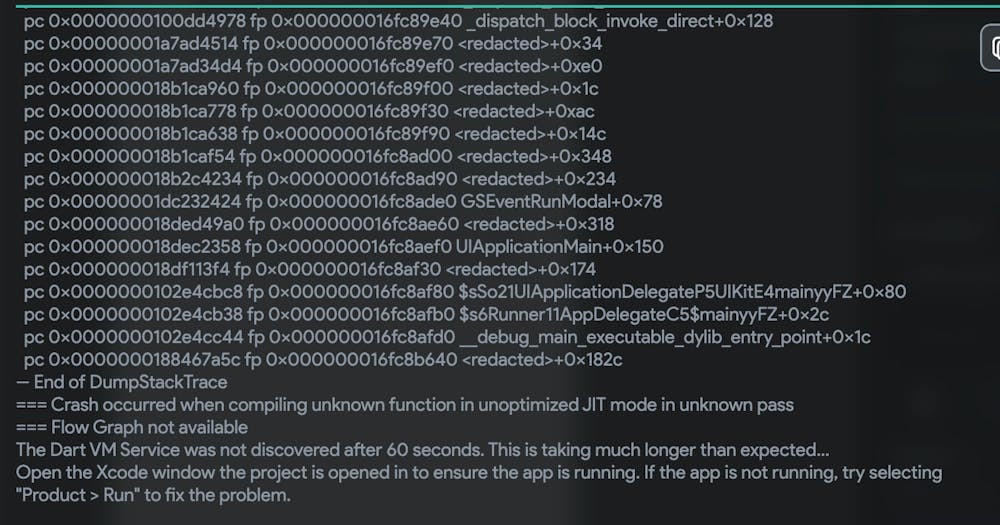Click the "Open the Xcode window" instruction line

coord(478,473)
